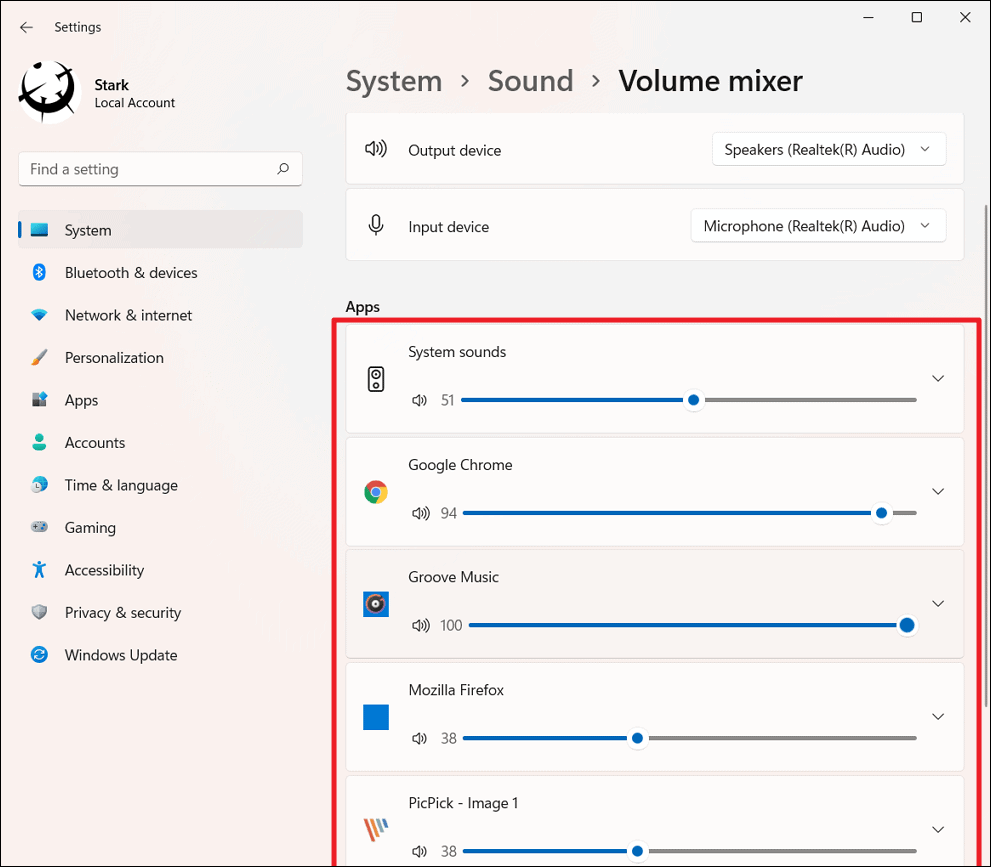Mute Mozilla Firefox via its volume icon
The width and height of the screenshot is (991, 867).
[420, 738]
